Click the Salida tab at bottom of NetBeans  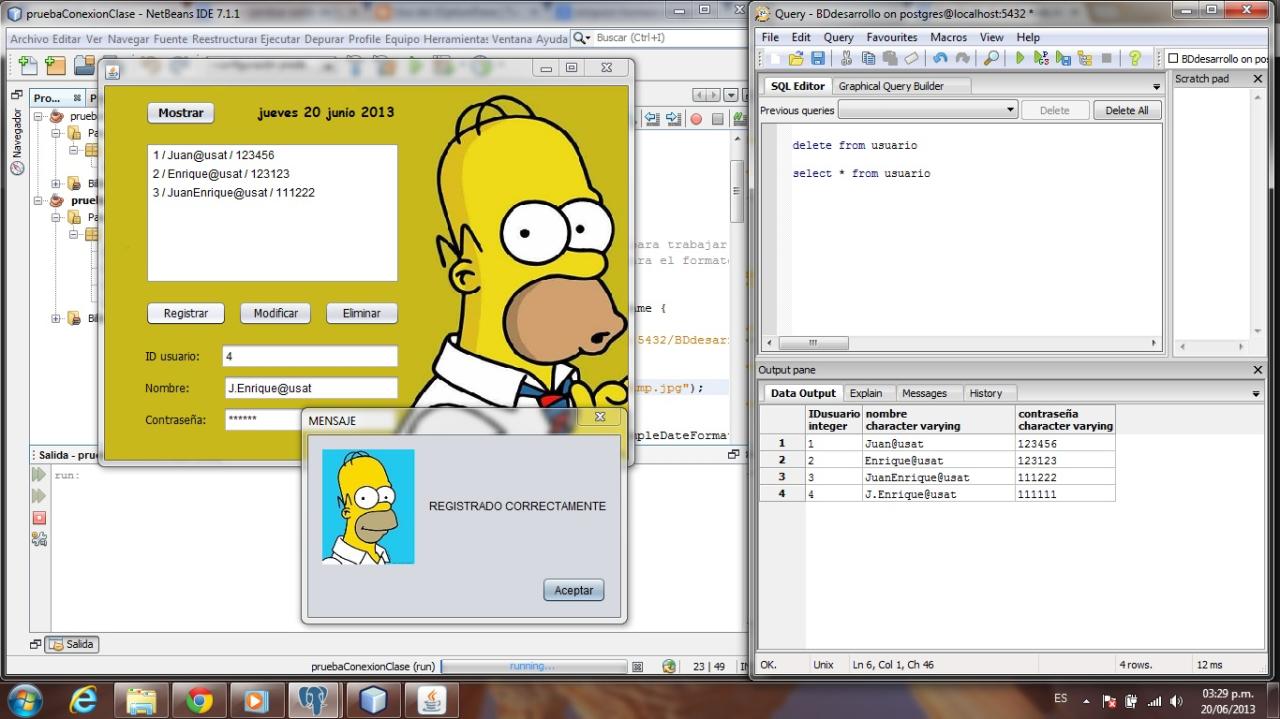tap(72, 644)
